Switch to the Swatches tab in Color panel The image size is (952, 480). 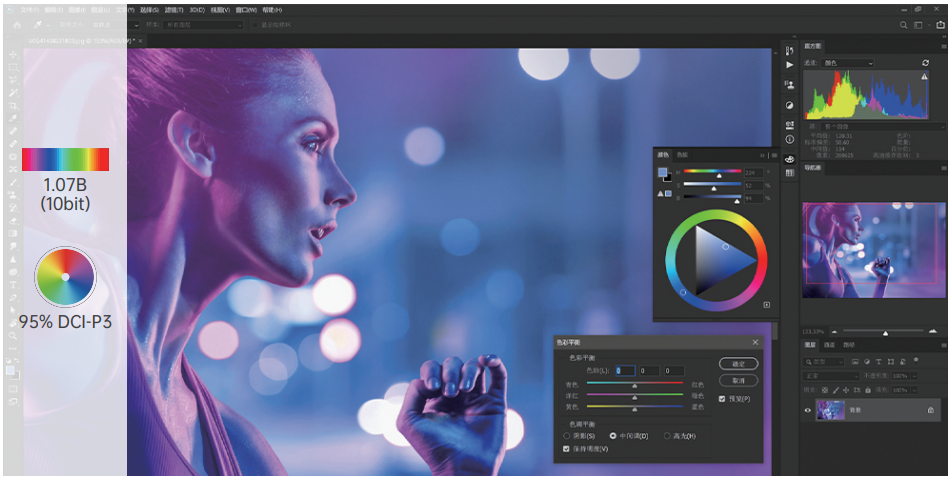[x=682, y=155]
